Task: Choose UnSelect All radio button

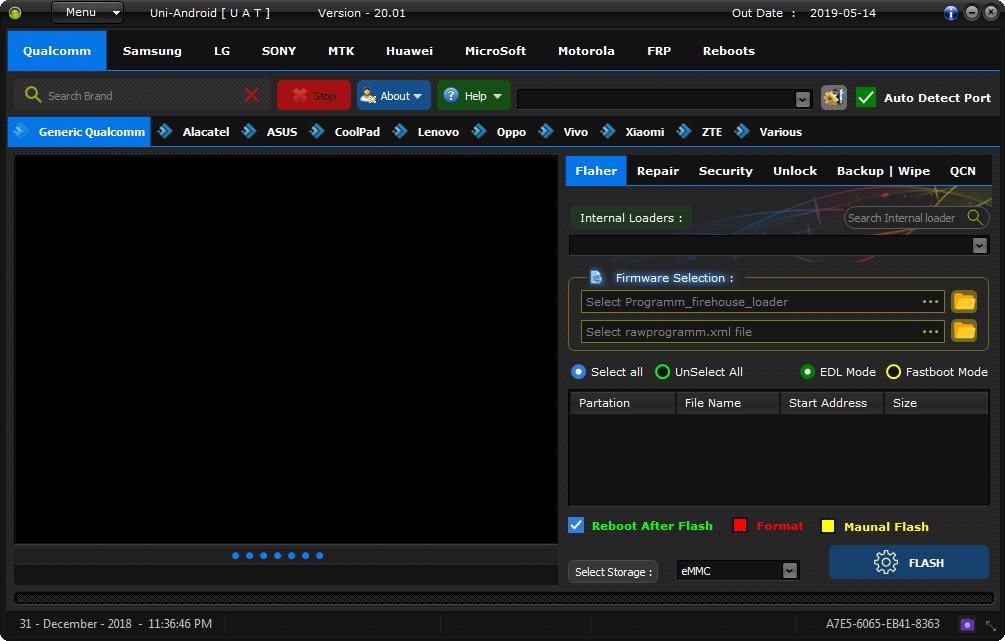Action: click(x=662, y=372)
